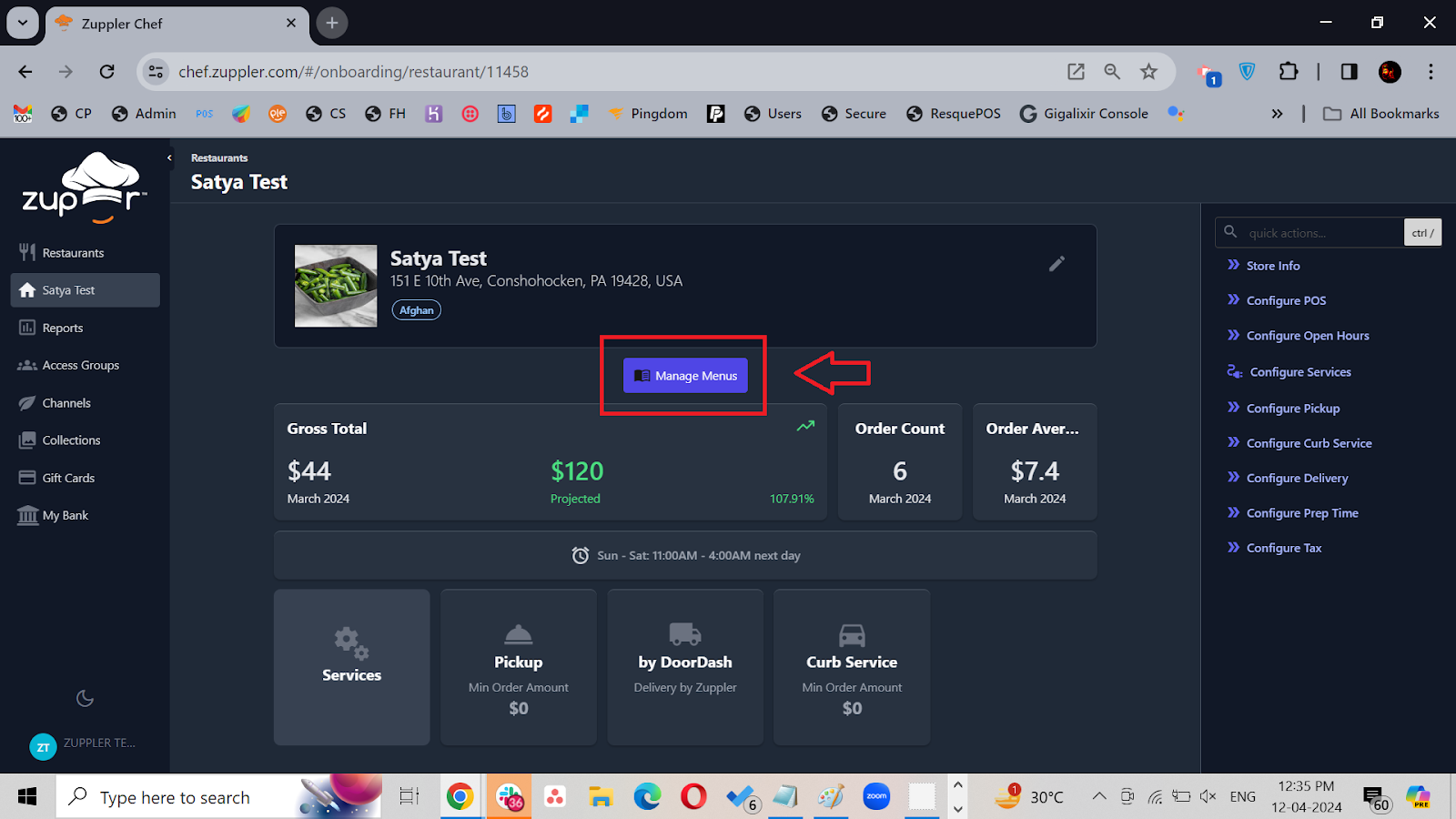Bookmark this page with star icon
This screenshot has width=1456, height=819.
(x=1149, y=72)
